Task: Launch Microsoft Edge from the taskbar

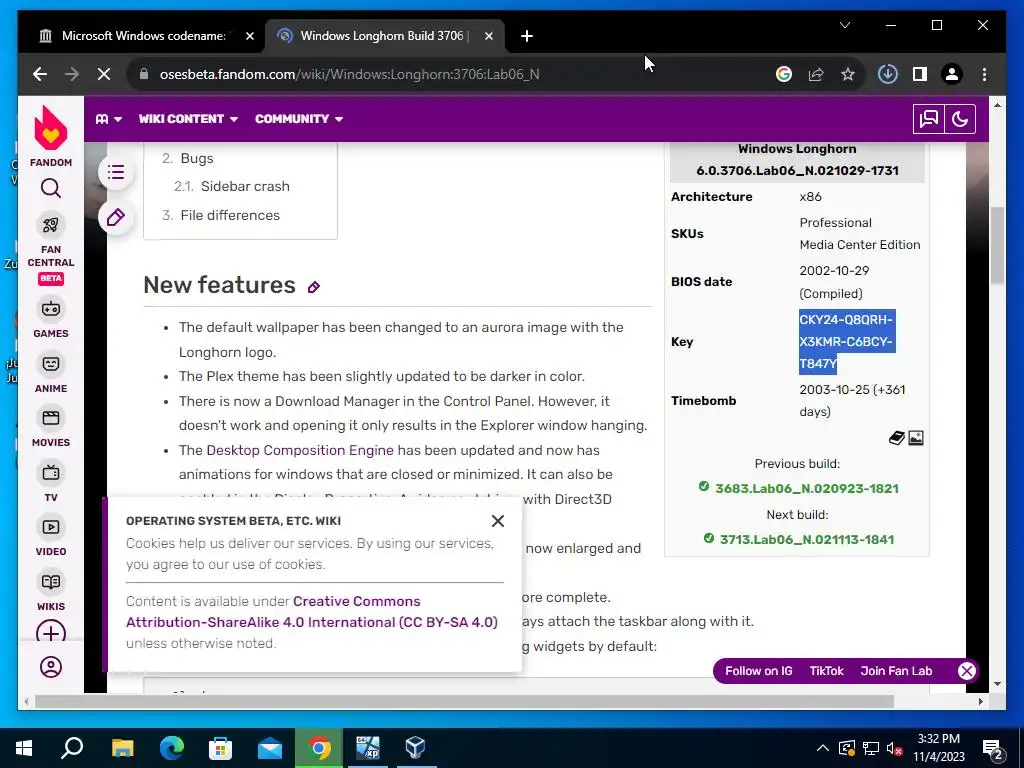Action: (x=172, y=748)
